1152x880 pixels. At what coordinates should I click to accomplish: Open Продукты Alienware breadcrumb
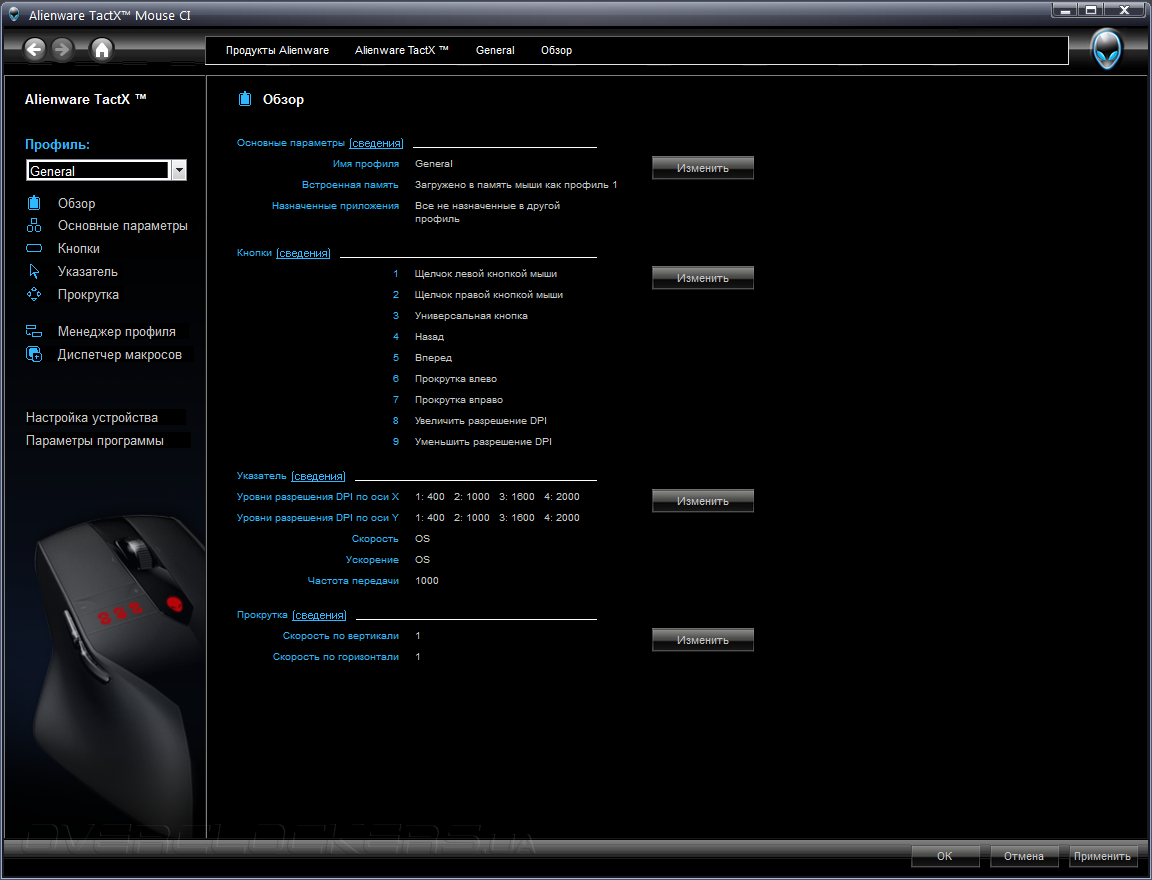tap(277, 50)
